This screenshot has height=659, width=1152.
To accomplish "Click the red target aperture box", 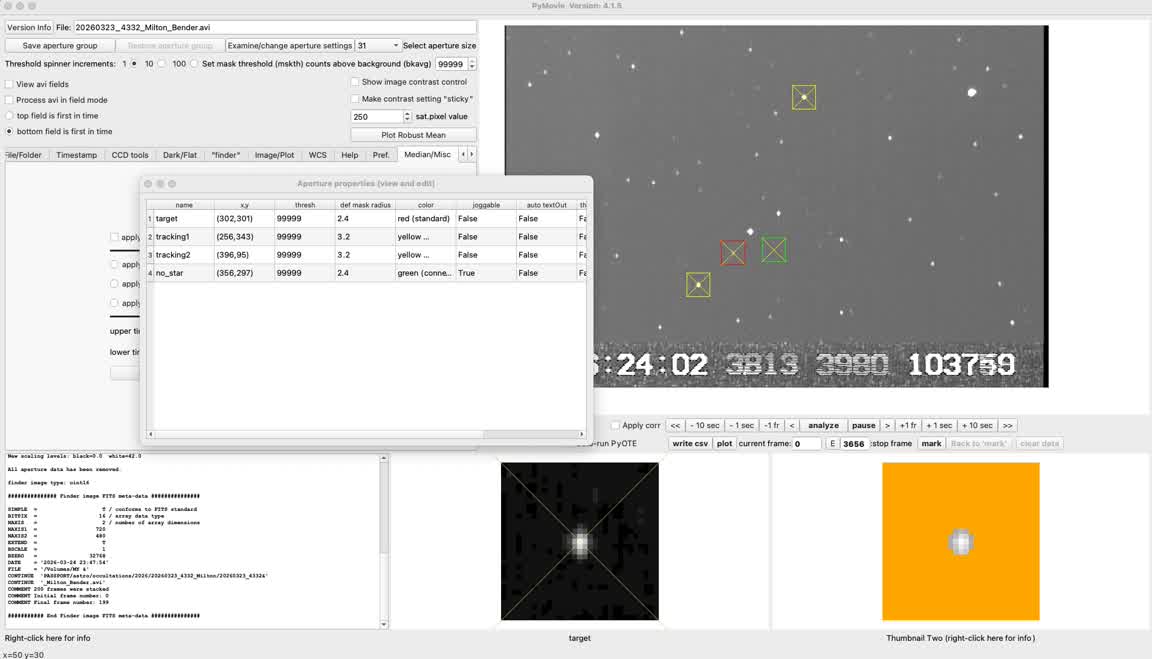I will point(733,253).
